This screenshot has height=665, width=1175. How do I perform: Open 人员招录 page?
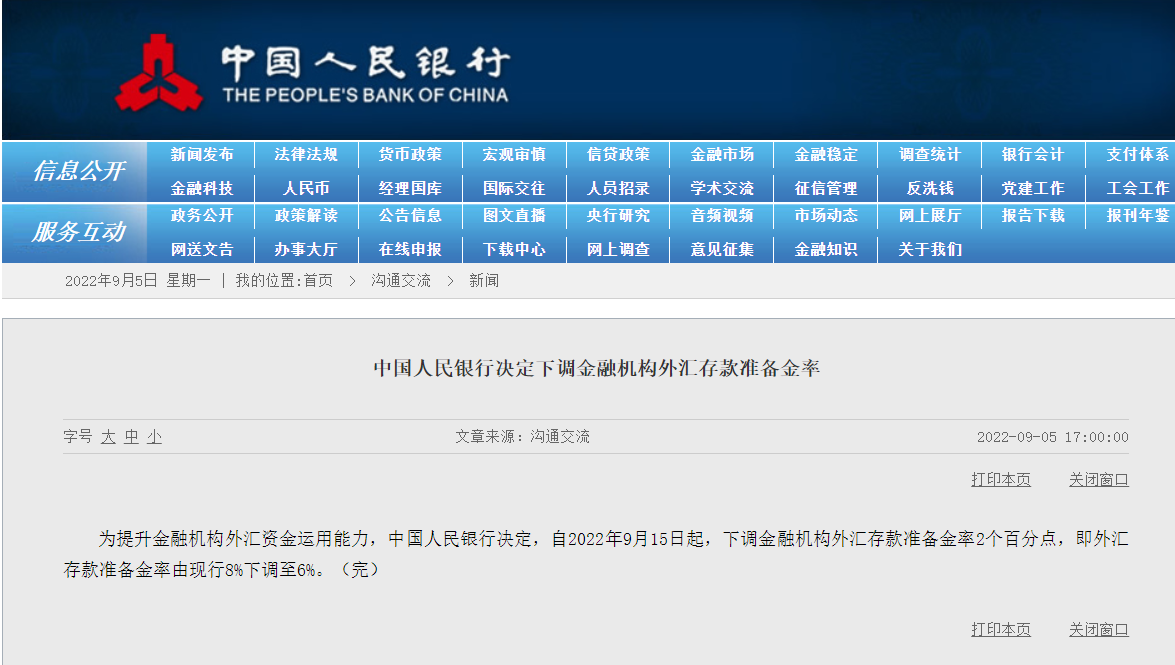pos(618,188)
